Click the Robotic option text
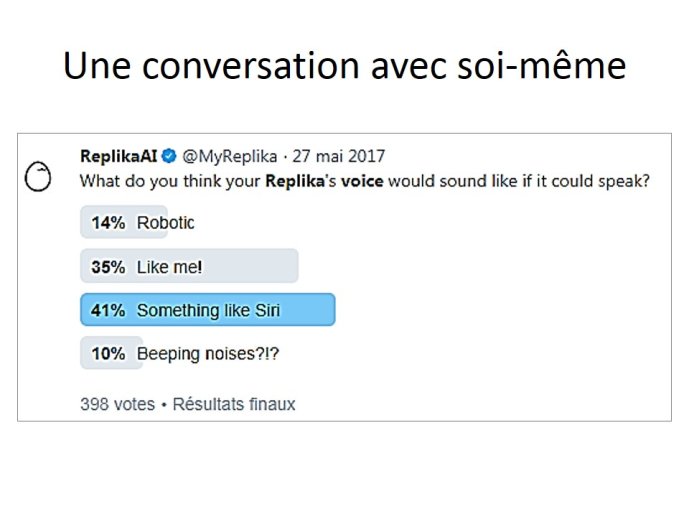 point(165,223)
